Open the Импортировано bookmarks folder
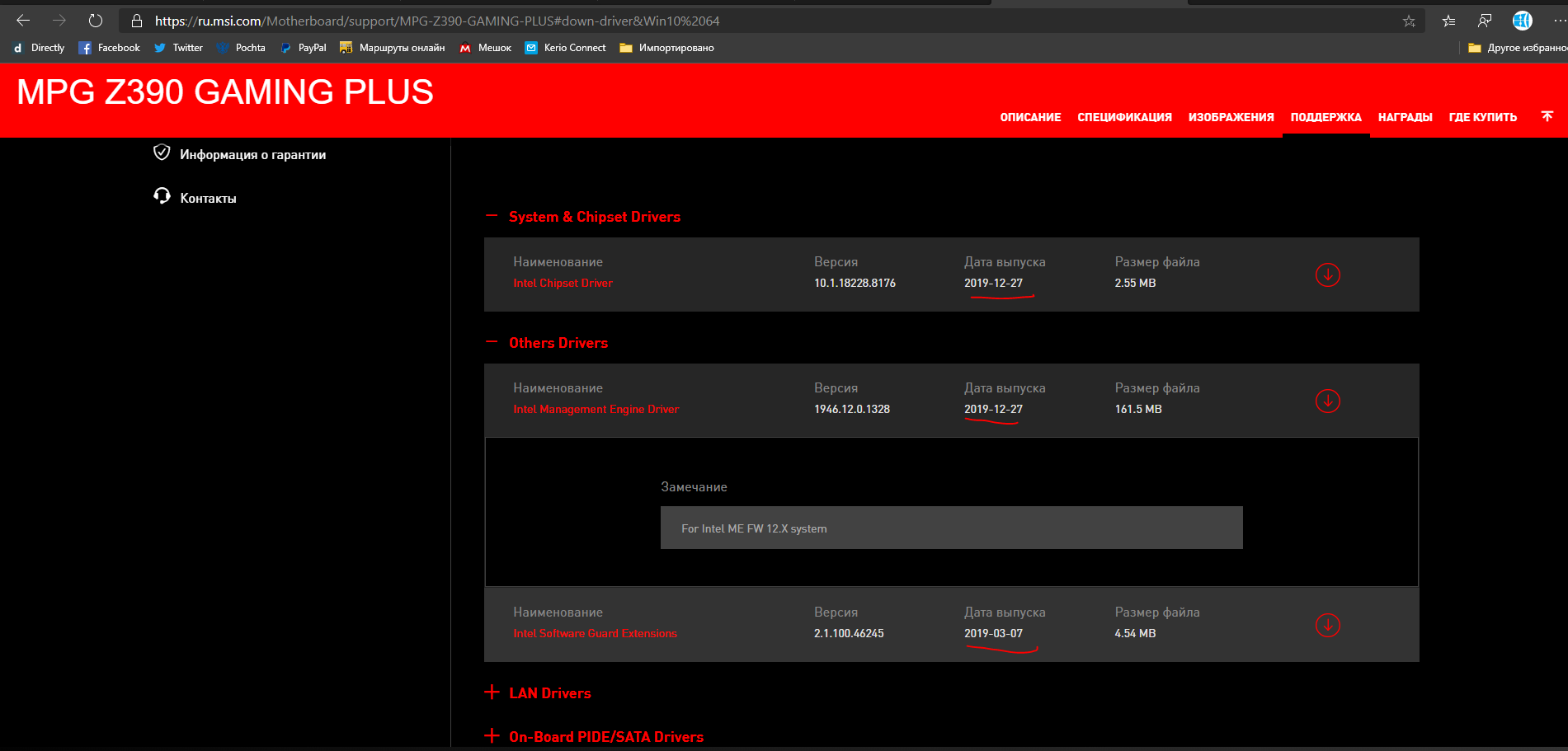Image resolution: width=1568 pixels, height=751 pixels. [x=666, y=48]
